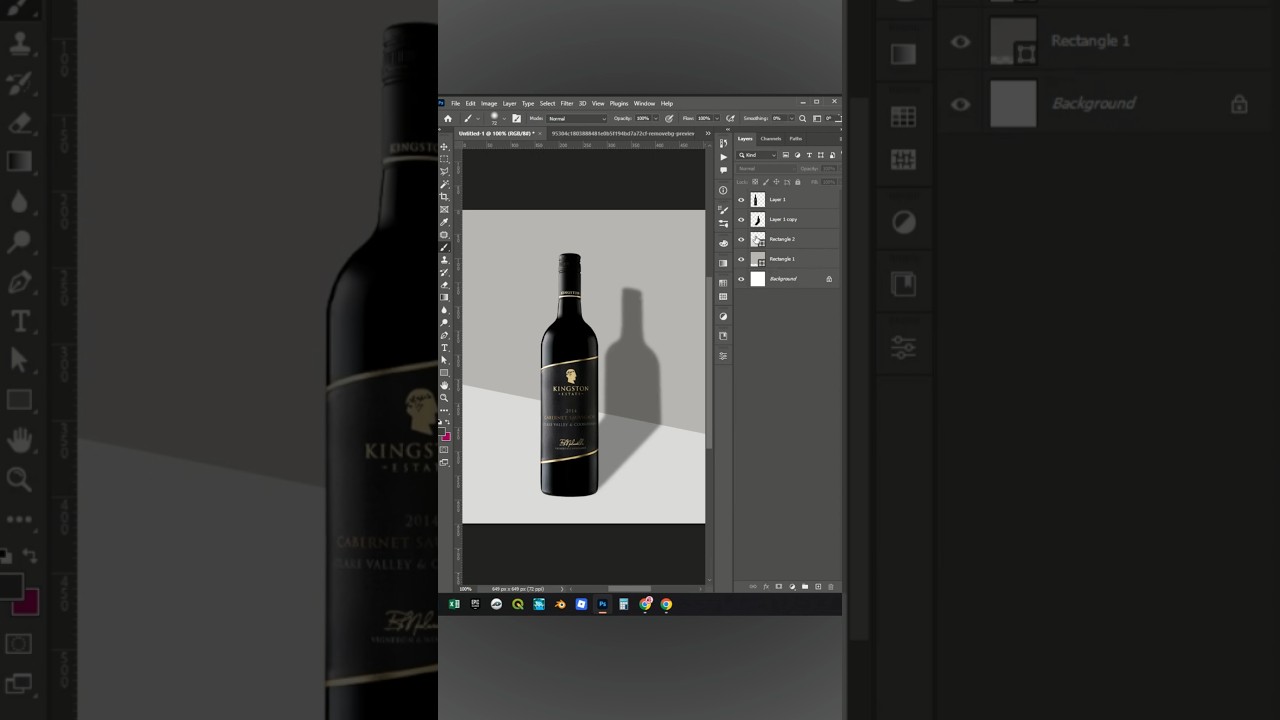Select the Rectangular Marquee tool
The height and width of the screenshot is (720, 1280).
[x=445, y=158]
